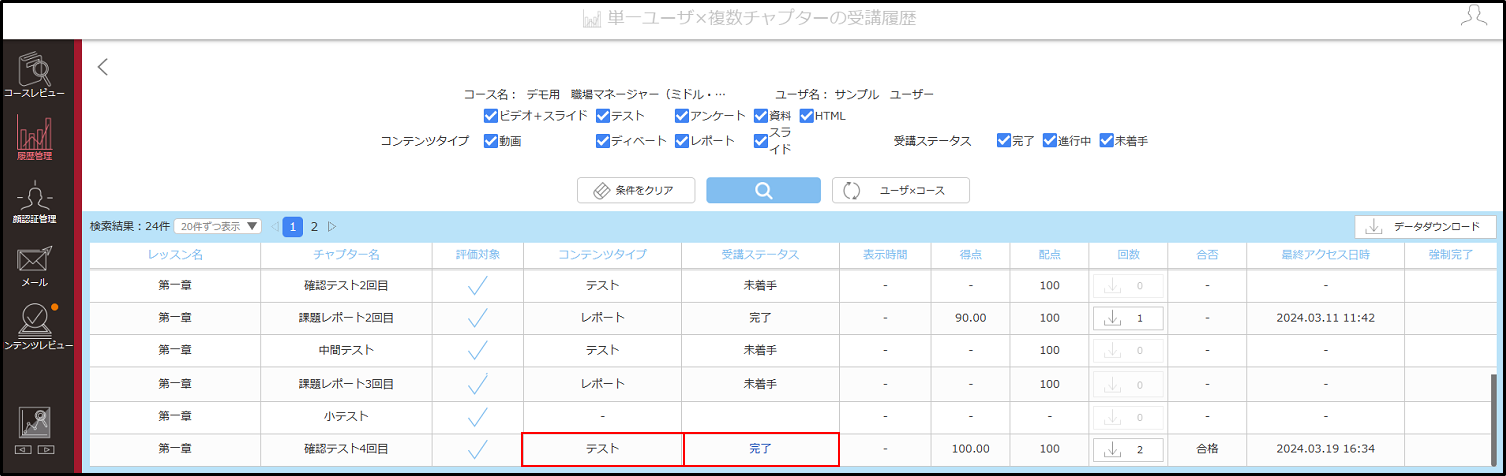Screen dimensions: 1506x476
Task: Click 完了 status link for 確認テスト4回目
Action: tap(760, 449)
